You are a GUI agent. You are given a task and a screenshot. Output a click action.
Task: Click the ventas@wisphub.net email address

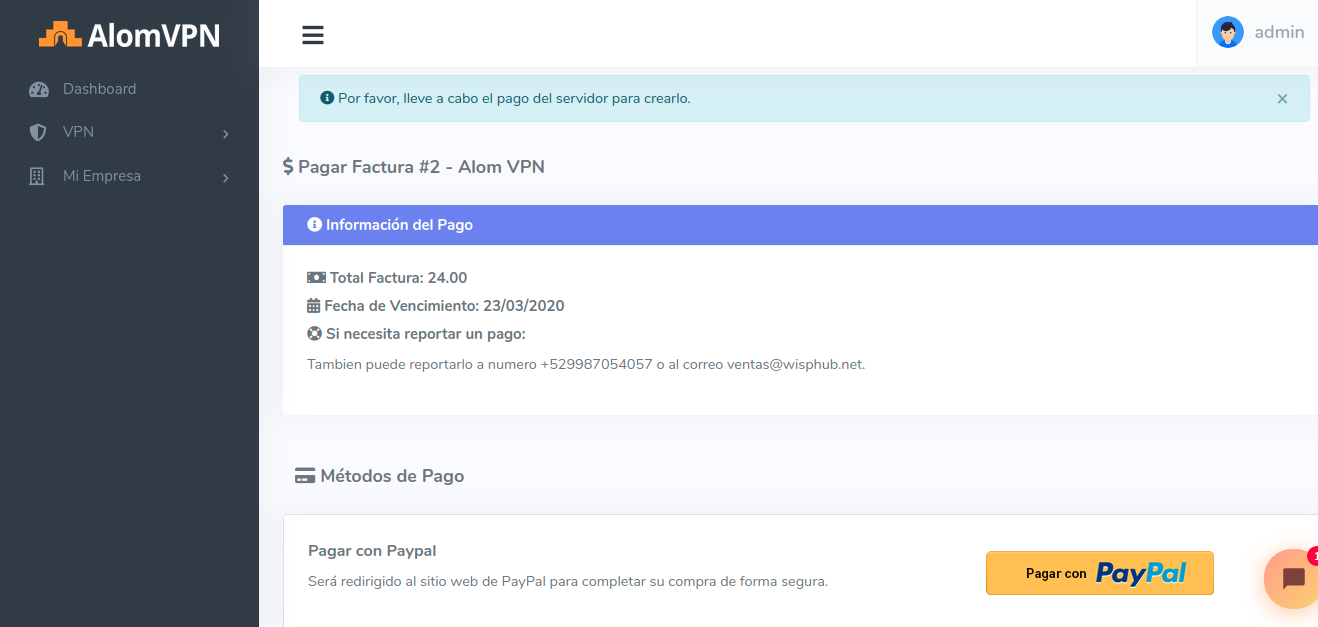click(795, 364)
